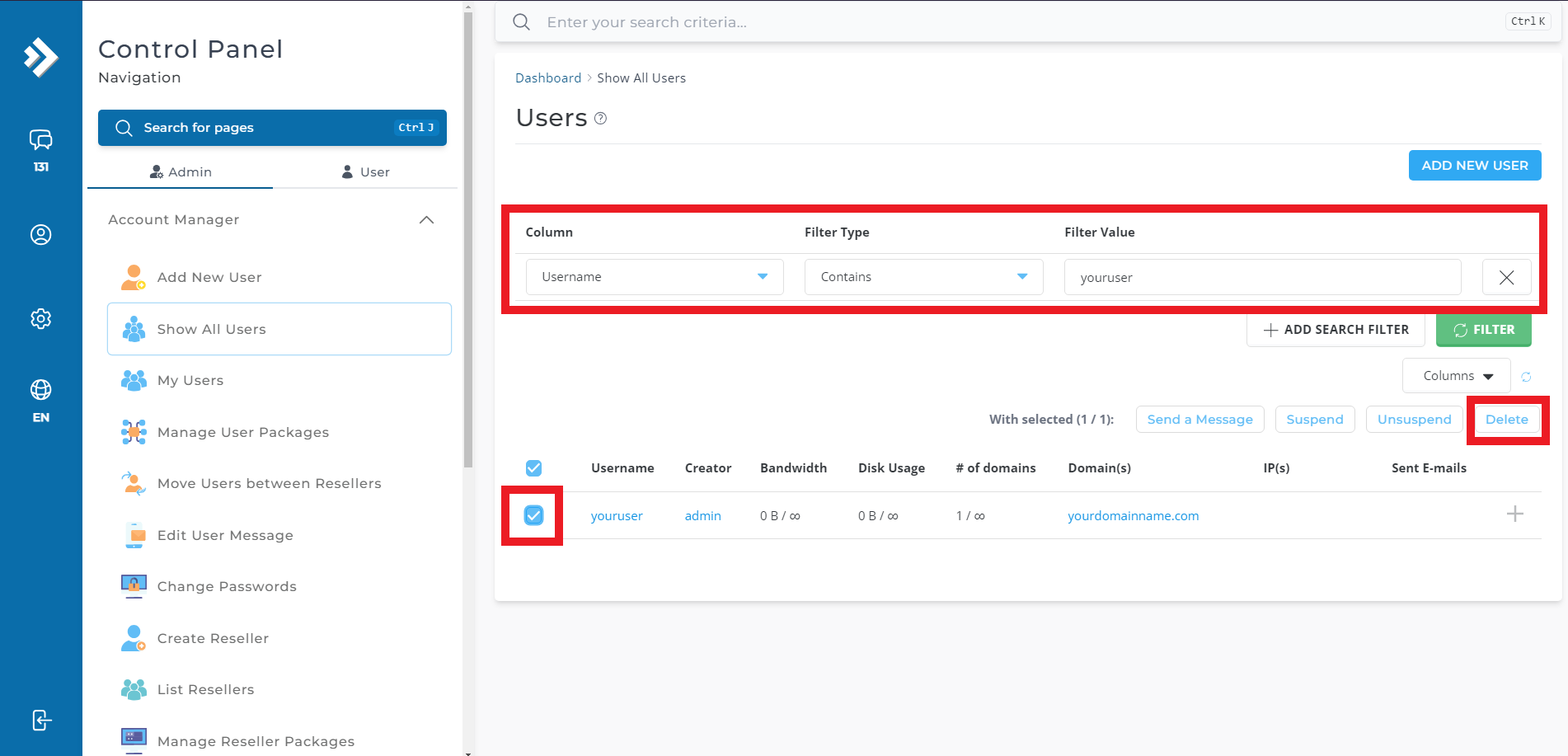Switch to the User tab
1568x756 pixels.
(365, 171)
